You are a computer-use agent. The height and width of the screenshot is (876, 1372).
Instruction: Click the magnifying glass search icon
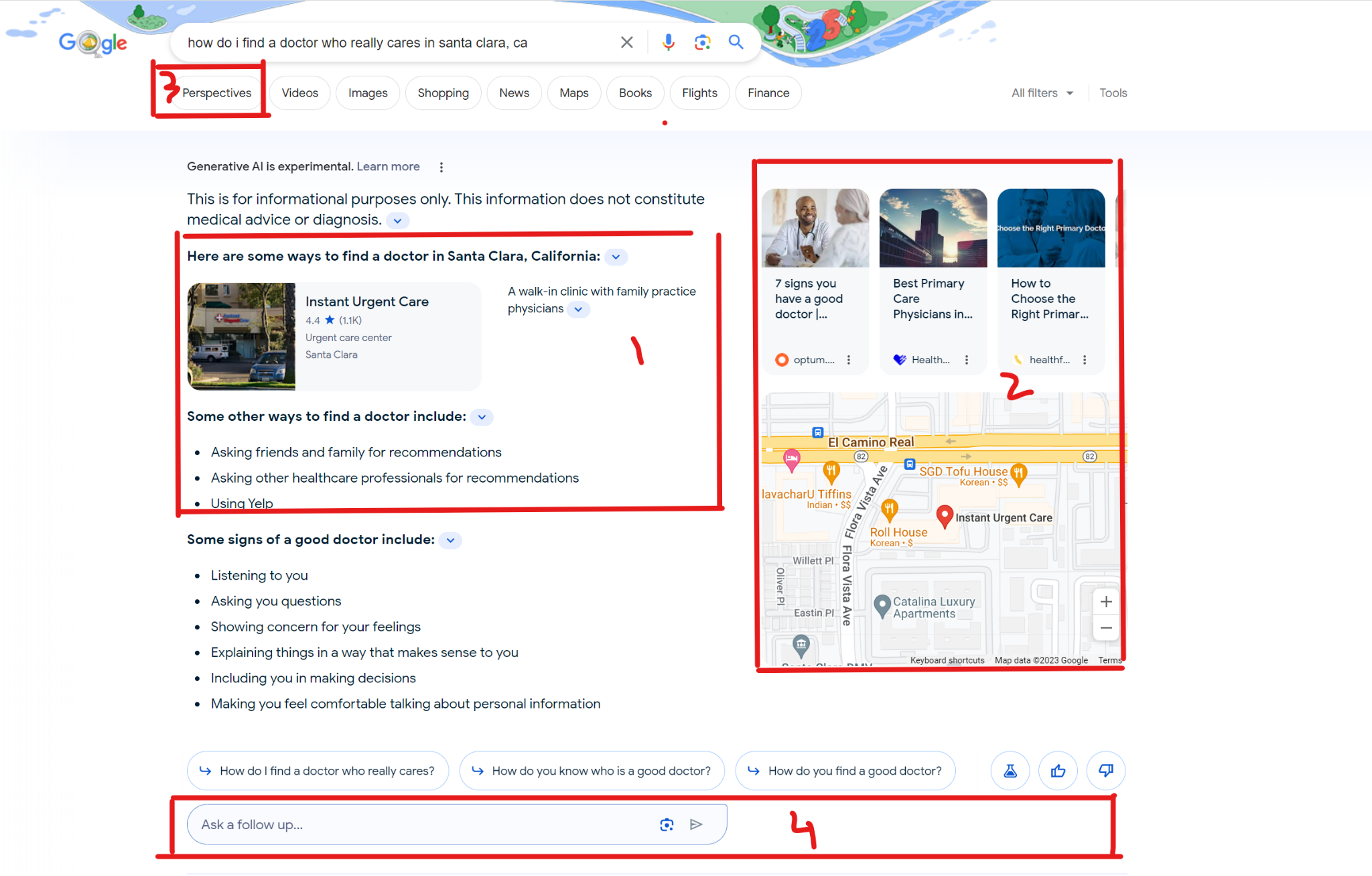pyautogui.click(x=736, y=42)
